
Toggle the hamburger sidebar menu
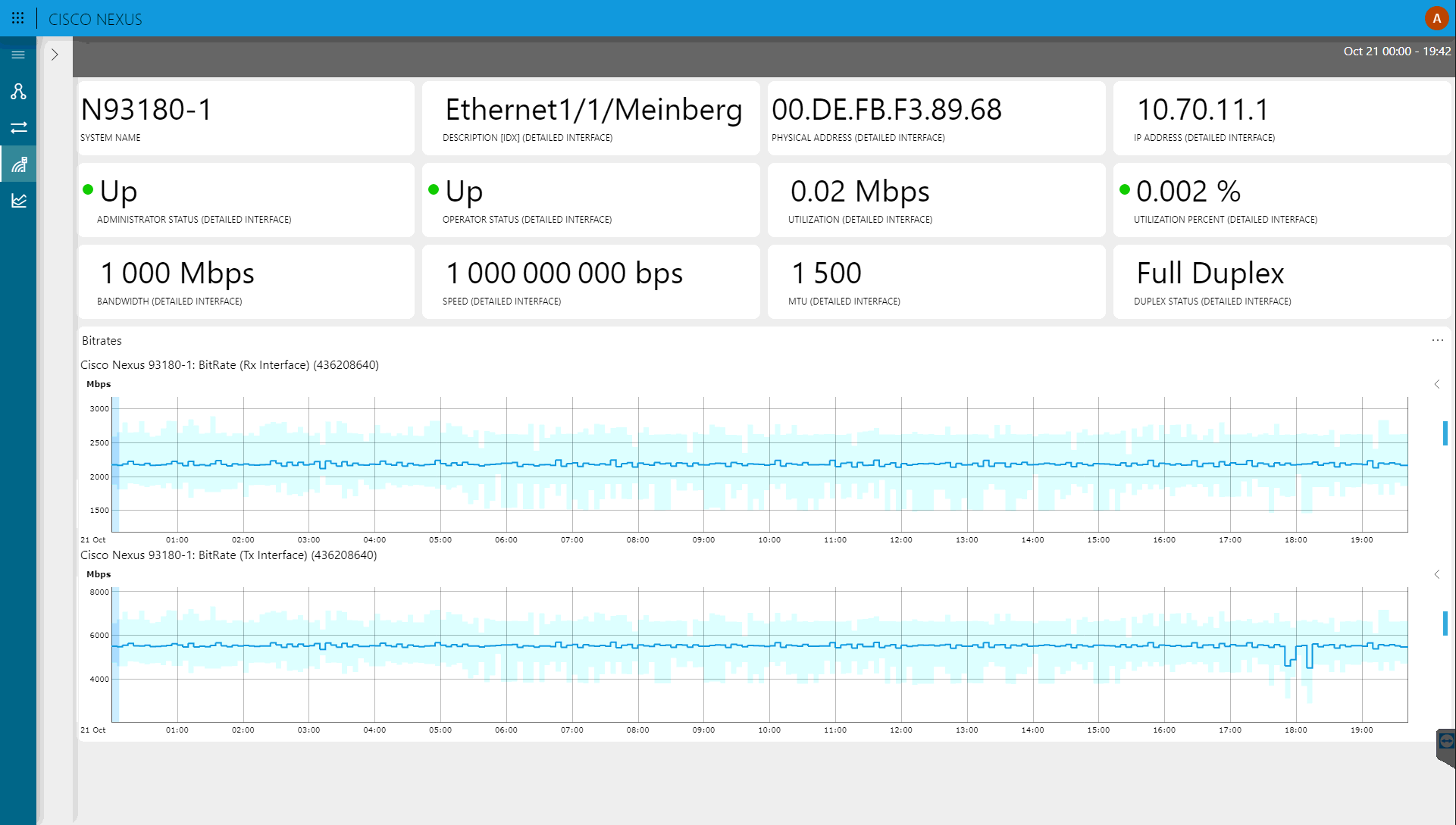click(18, 55)
